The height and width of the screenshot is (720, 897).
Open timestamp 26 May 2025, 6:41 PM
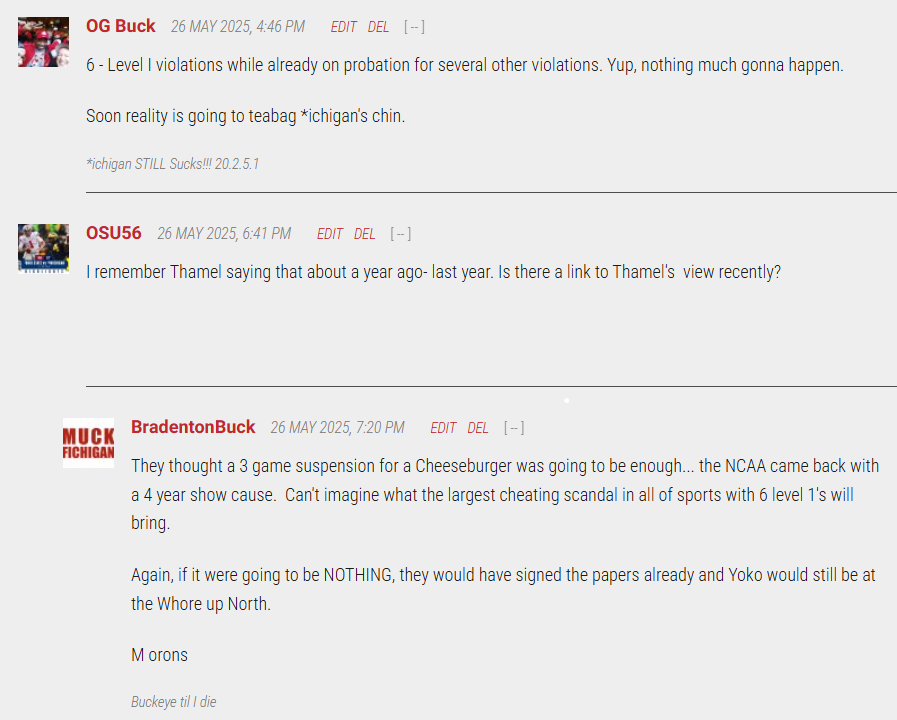pos(224,234)
